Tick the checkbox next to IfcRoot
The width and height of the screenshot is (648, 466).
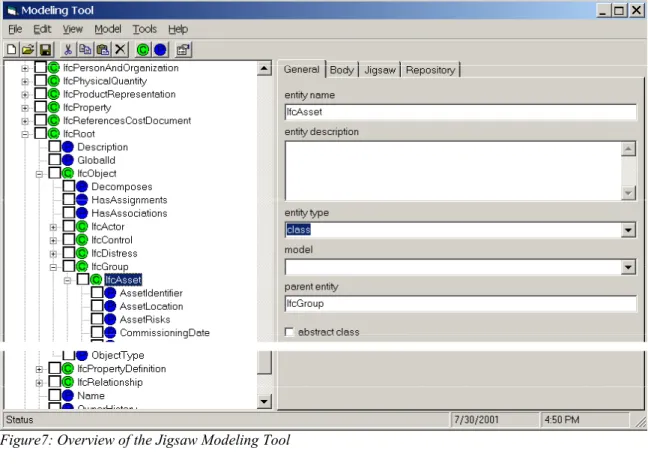pyautogui.click(x=40, y=133)
